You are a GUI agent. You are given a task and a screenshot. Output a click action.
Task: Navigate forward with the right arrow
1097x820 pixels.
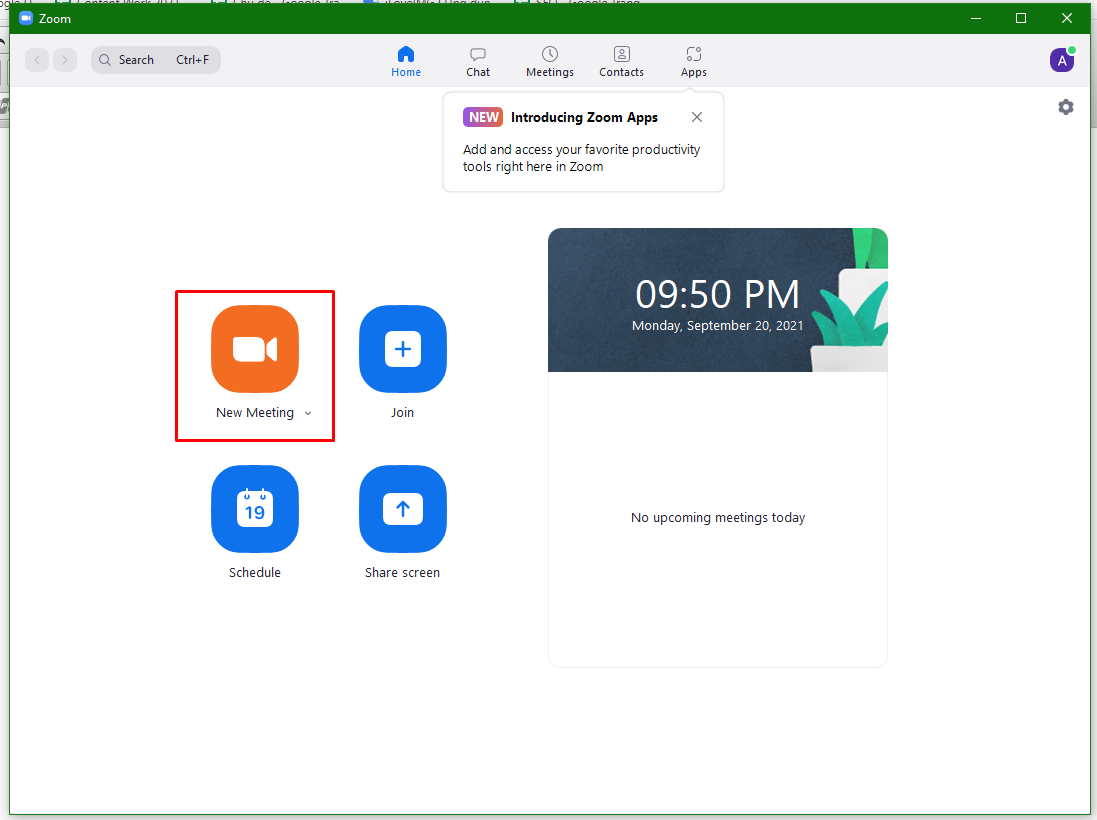[65, 60]
